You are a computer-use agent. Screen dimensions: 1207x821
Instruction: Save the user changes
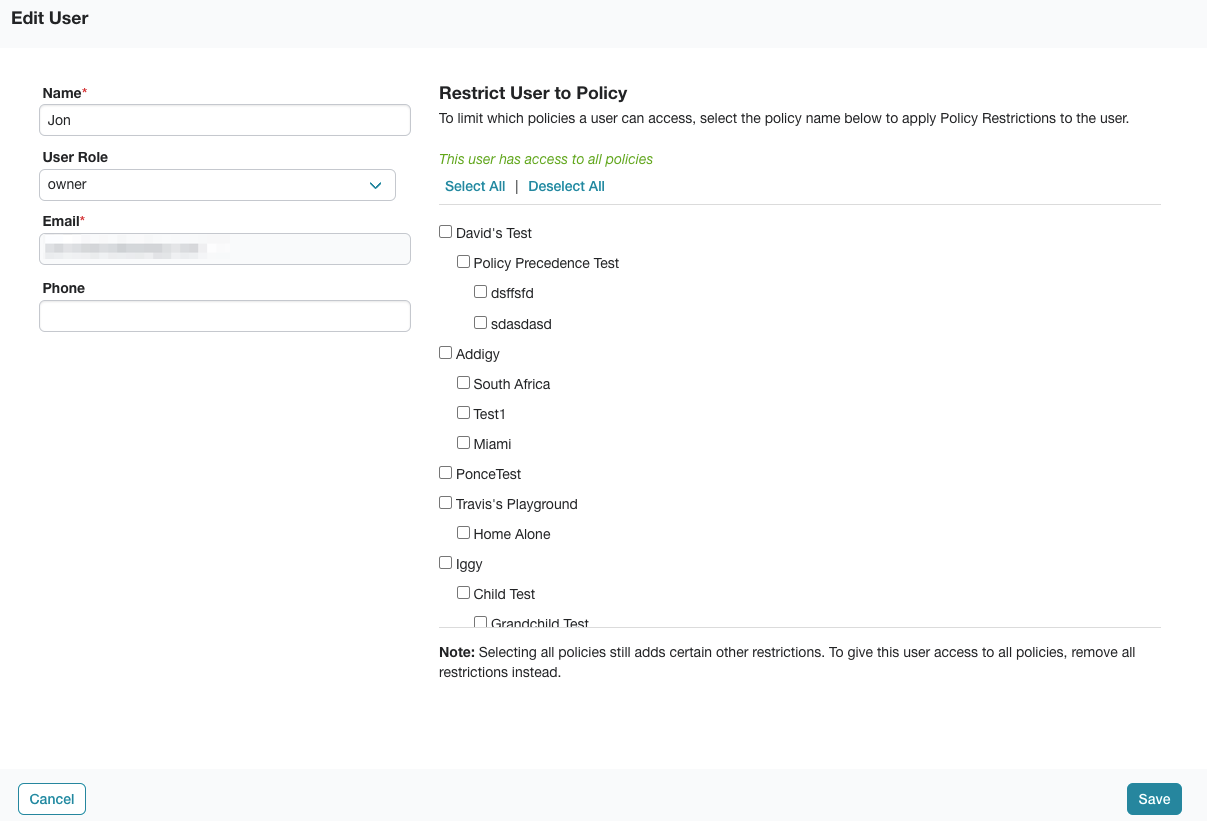1153,798
